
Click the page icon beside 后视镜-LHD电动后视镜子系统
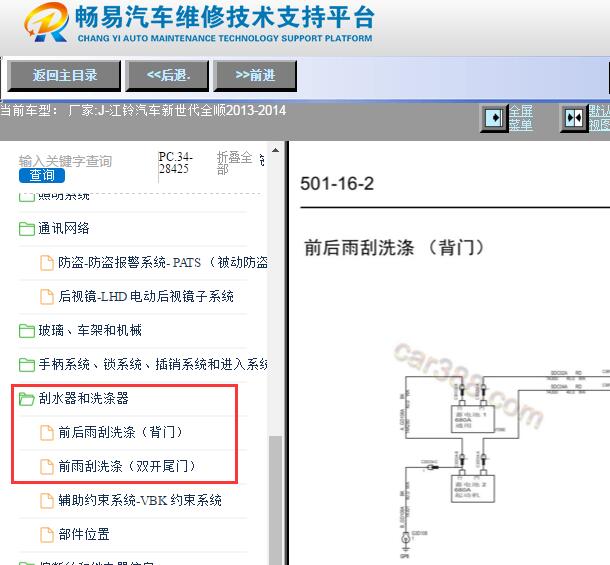tap(47, 297)
